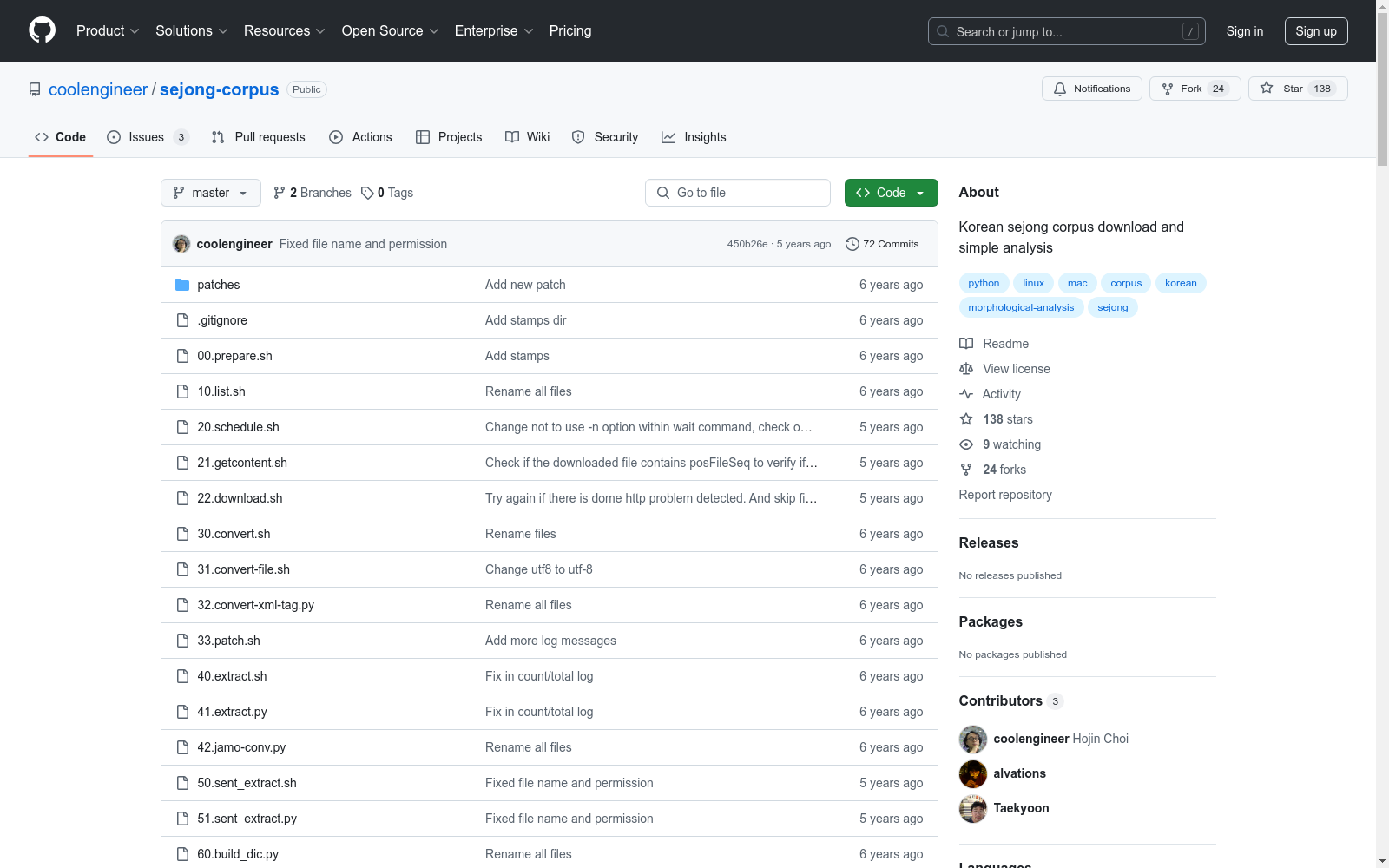Image resolution: width=1389 pixels, height=868 pixels.
Task: Switch to the Issues tab
Action: coord(148,137)
